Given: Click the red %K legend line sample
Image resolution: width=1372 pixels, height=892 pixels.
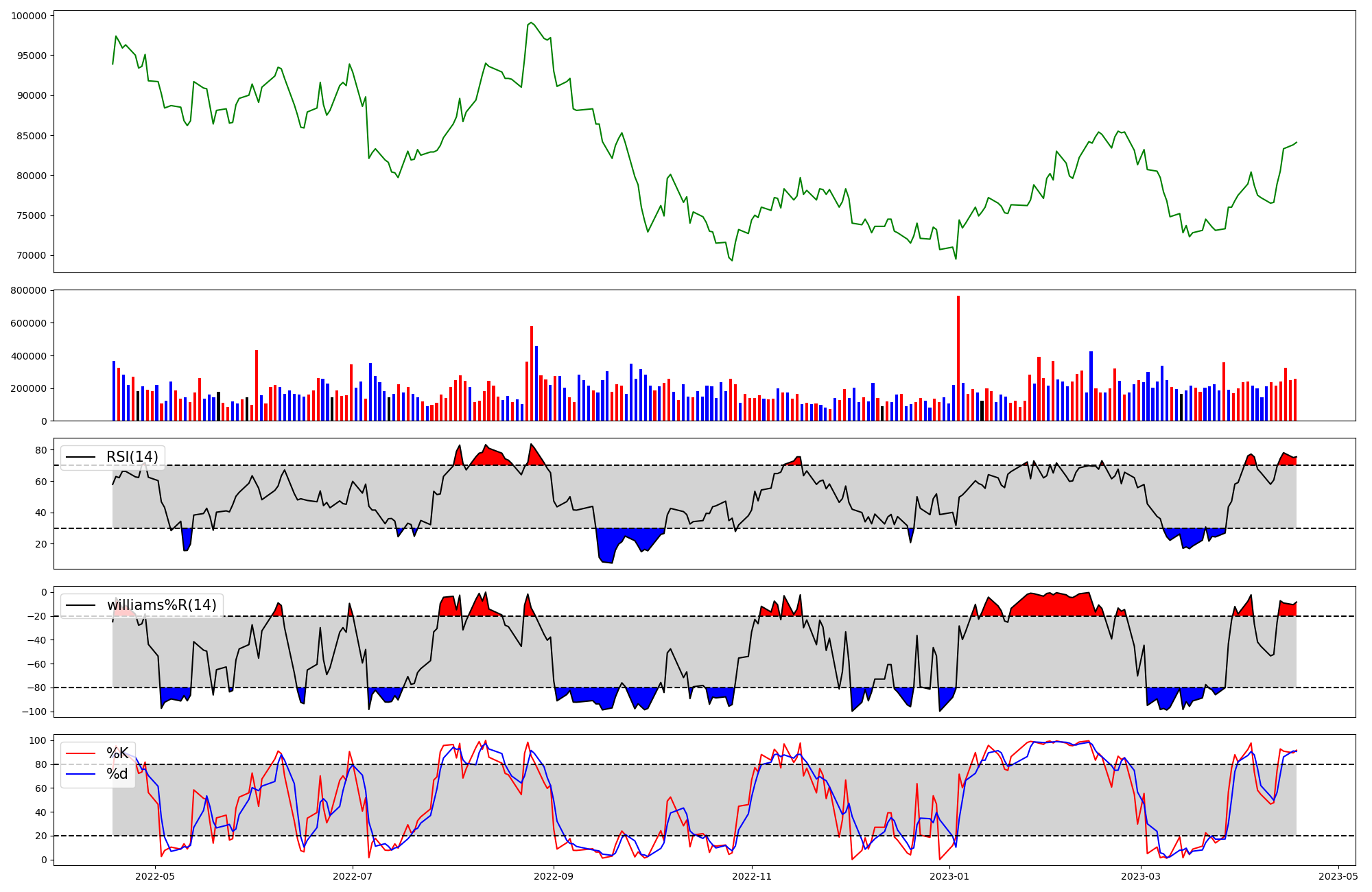Looking at the screenshot, I should (80, 753).
